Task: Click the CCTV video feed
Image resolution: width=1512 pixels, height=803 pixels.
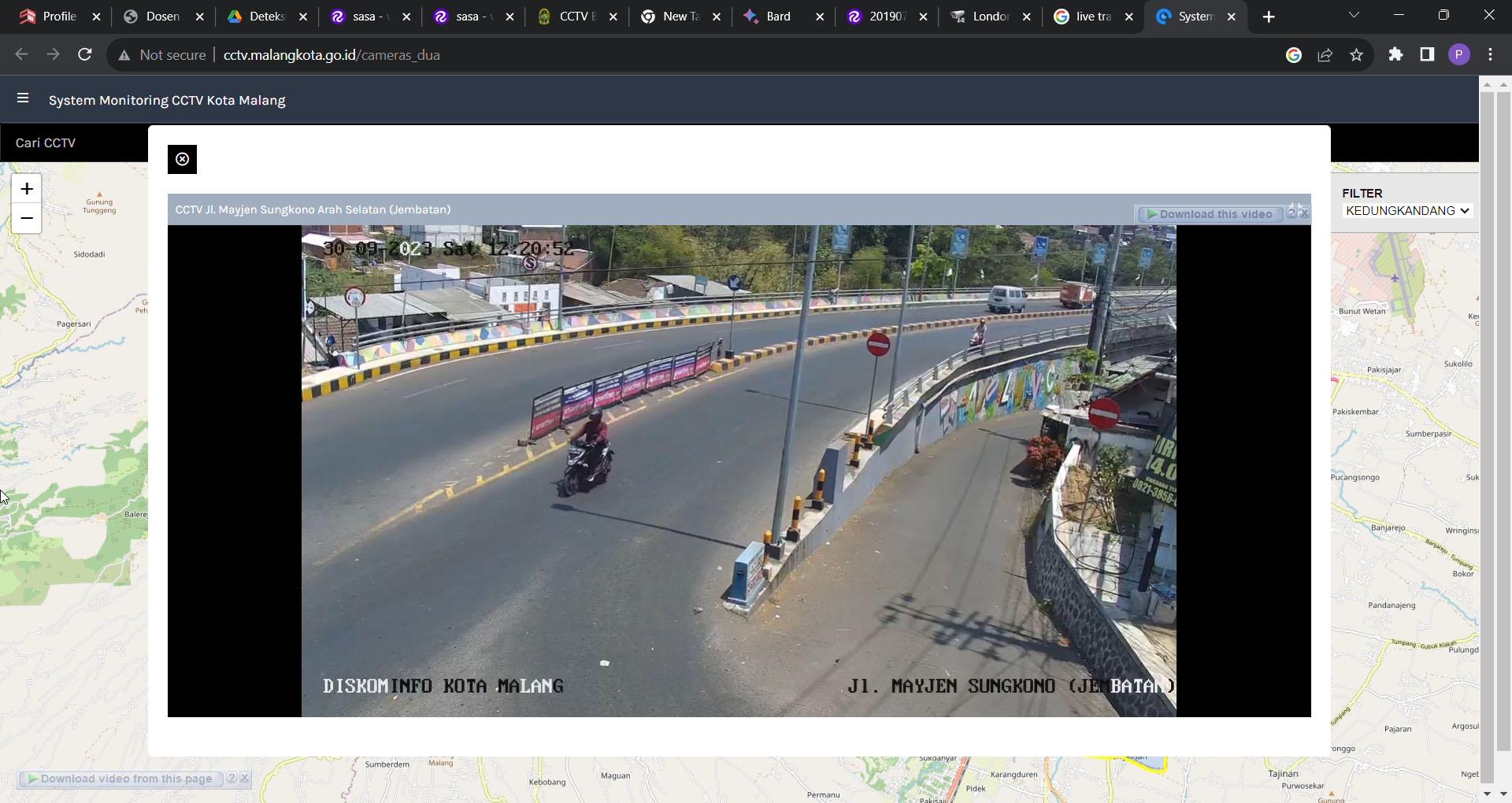Action: point(739,471)
